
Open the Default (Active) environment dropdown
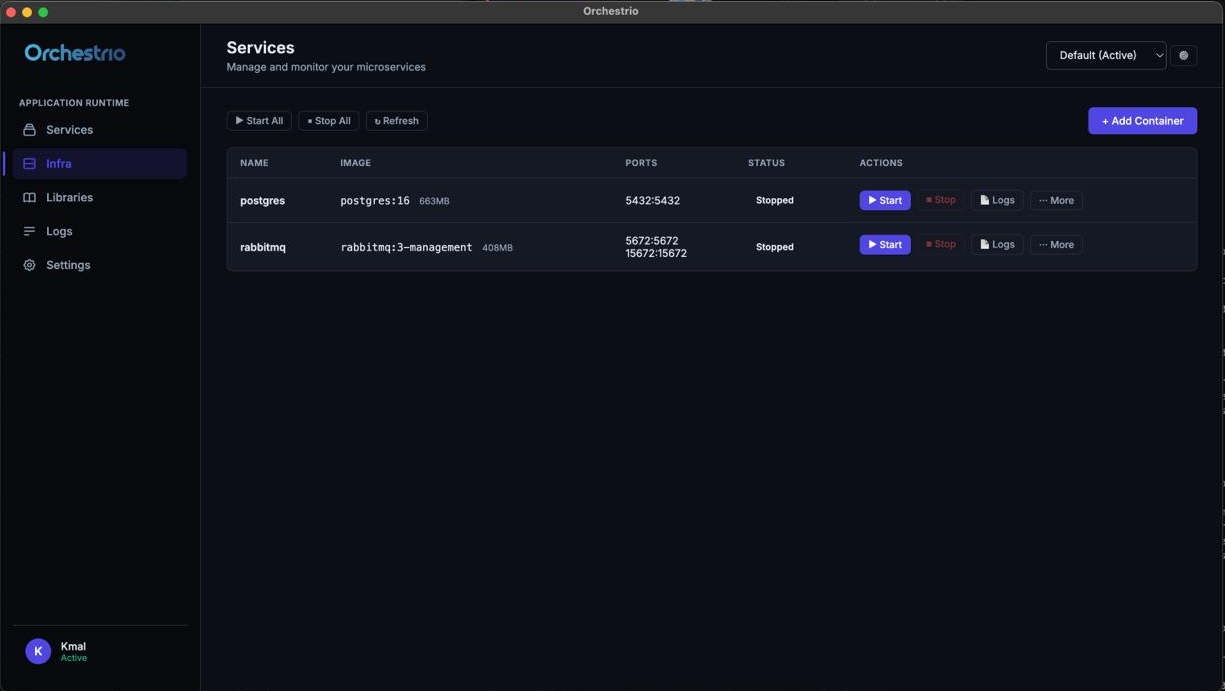[x=1106, y=56]
